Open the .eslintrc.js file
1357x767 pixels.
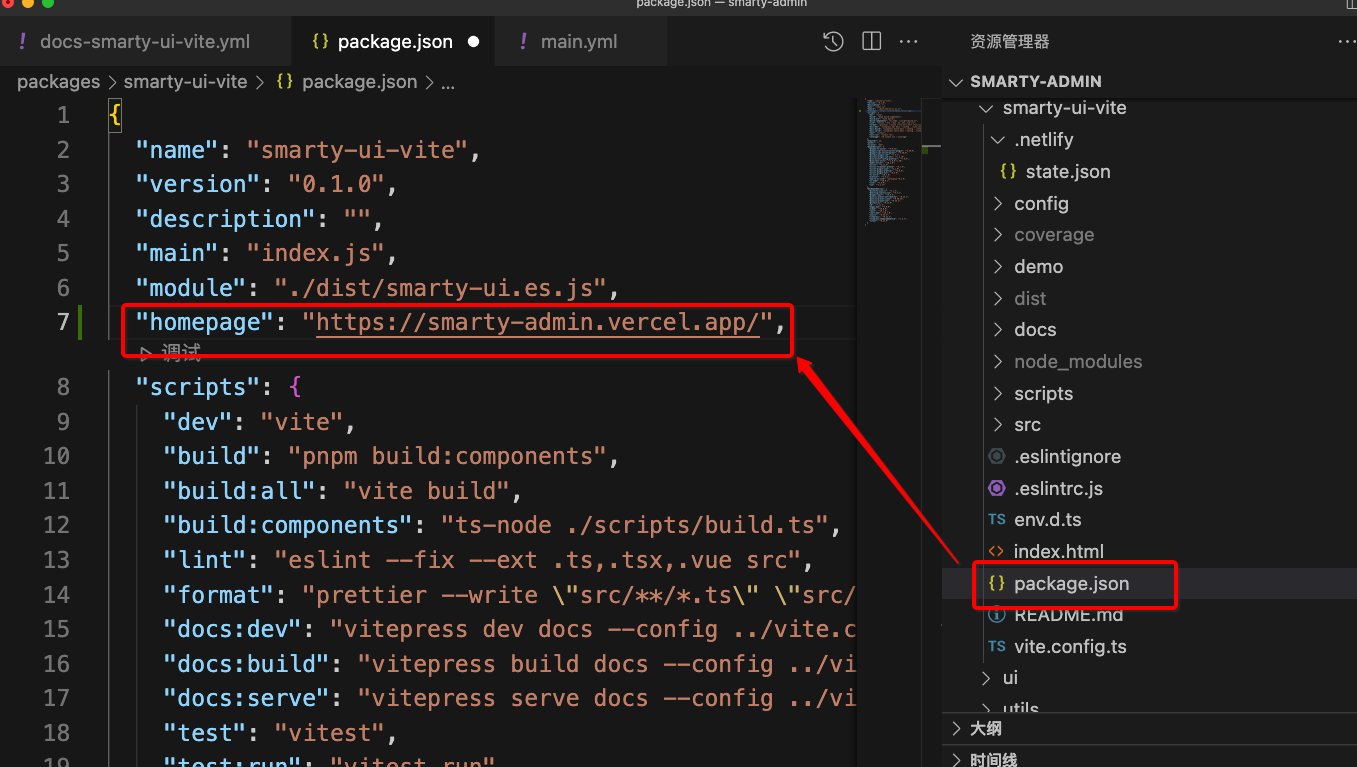click(x=1058, y=489)
